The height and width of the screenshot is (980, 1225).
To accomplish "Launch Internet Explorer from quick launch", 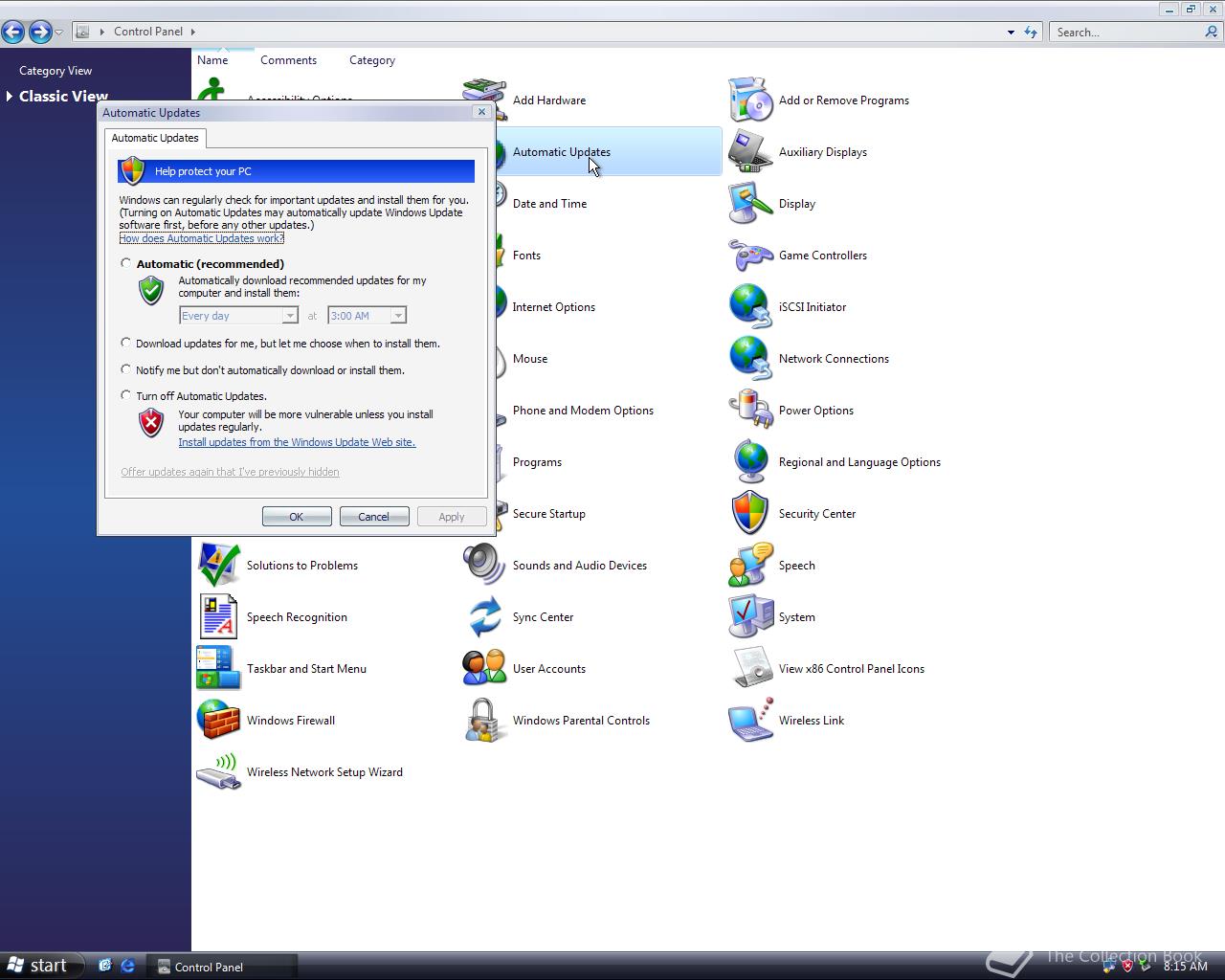I will [x=127, y=966].
